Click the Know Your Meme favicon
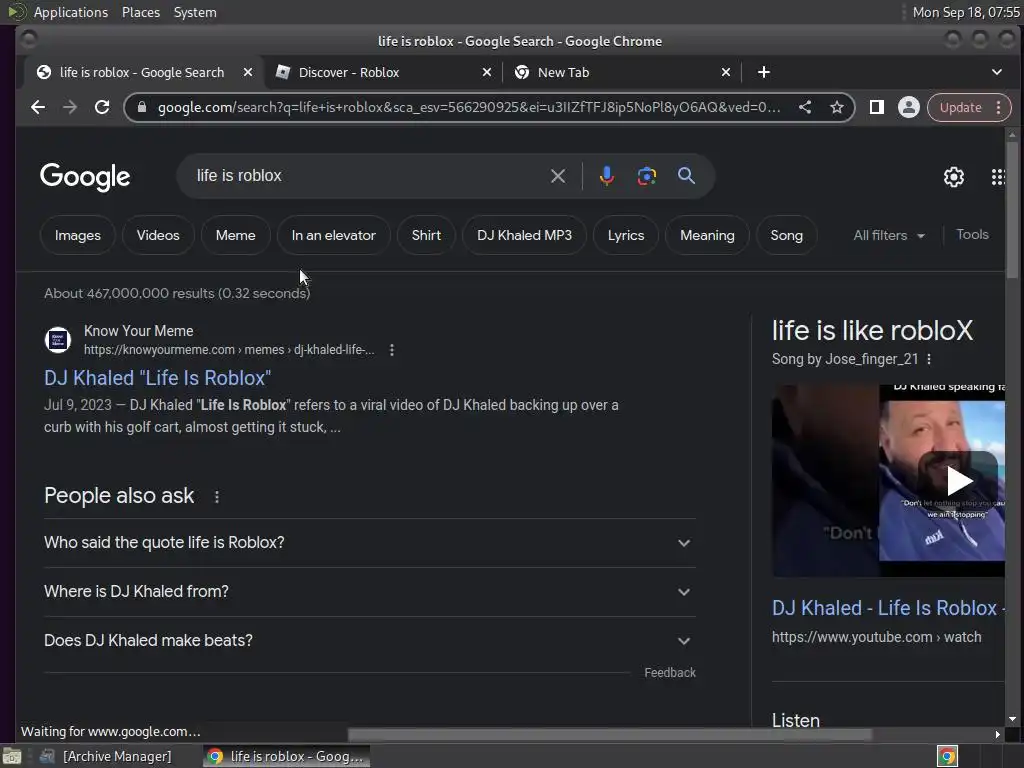 pyautogui.click(x=57, y=340)
